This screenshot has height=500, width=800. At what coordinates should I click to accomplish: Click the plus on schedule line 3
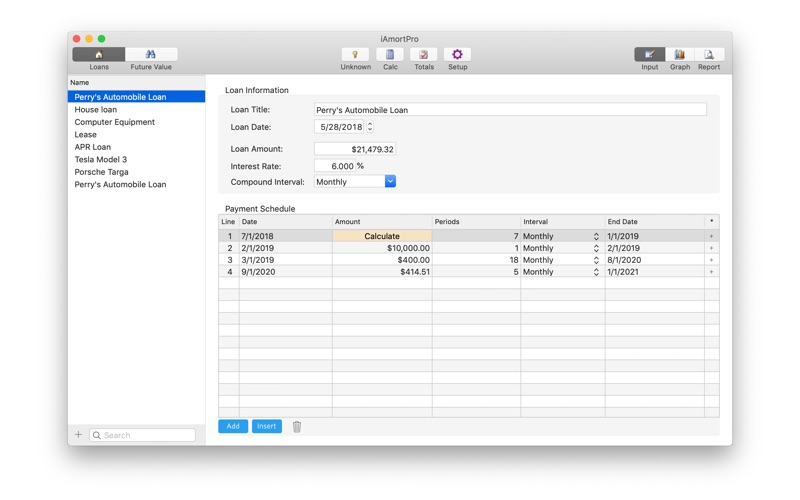click(711, 260)
